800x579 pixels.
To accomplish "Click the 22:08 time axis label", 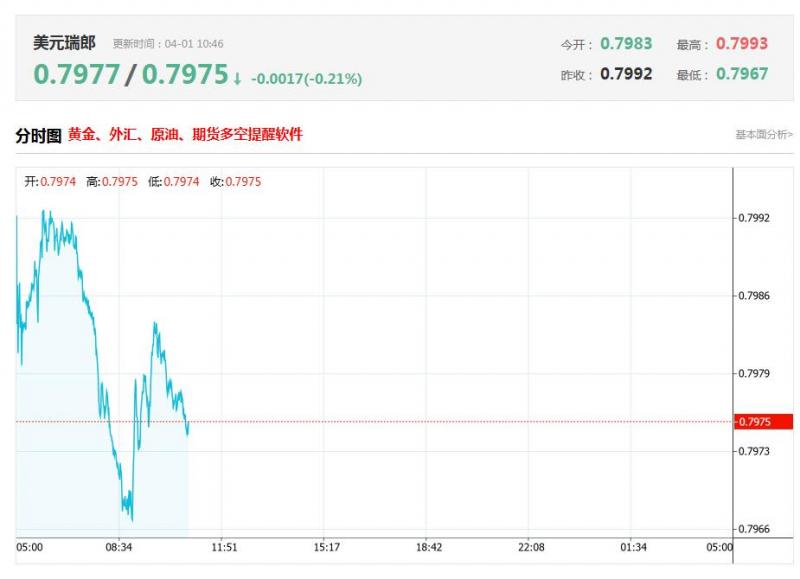I will [531, 547].
